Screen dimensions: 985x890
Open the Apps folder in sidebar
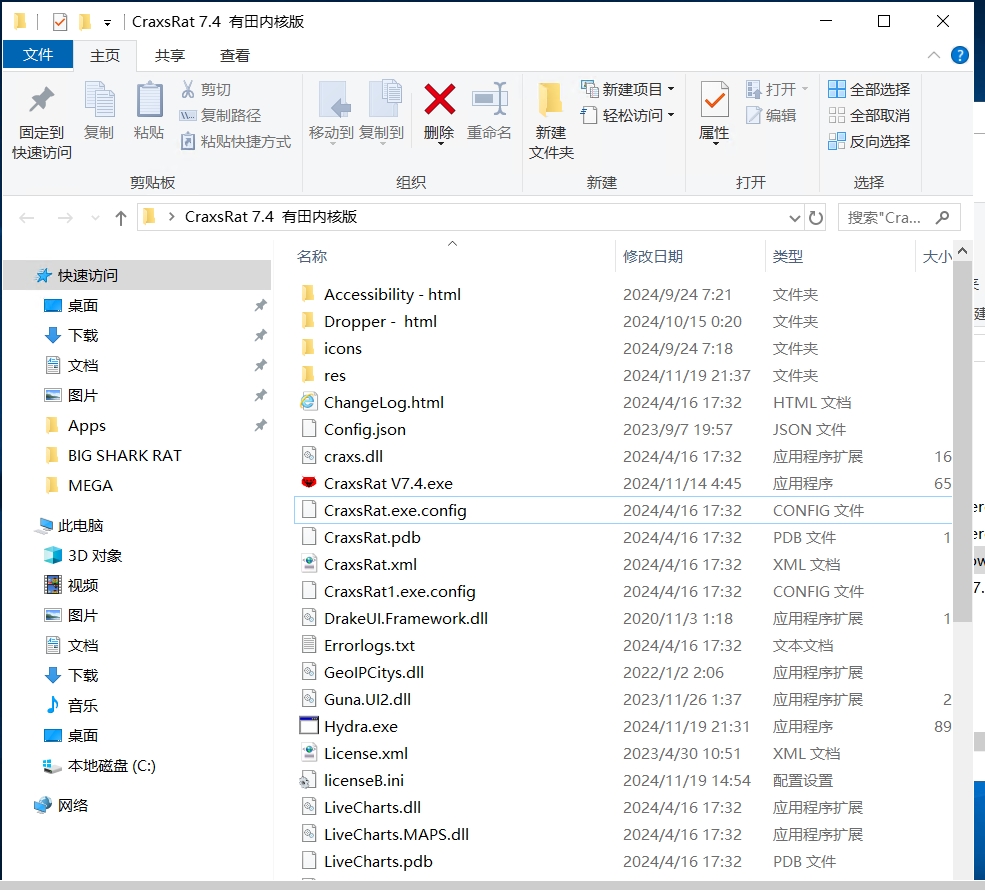coord(87,426)
